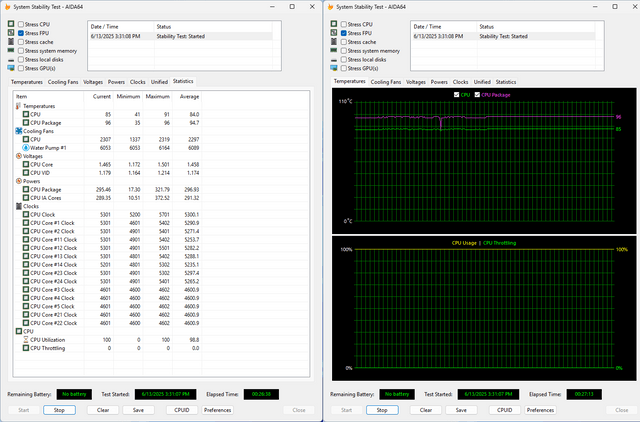Switch to Cooling Fans tab in right window

tap(386, 82)
